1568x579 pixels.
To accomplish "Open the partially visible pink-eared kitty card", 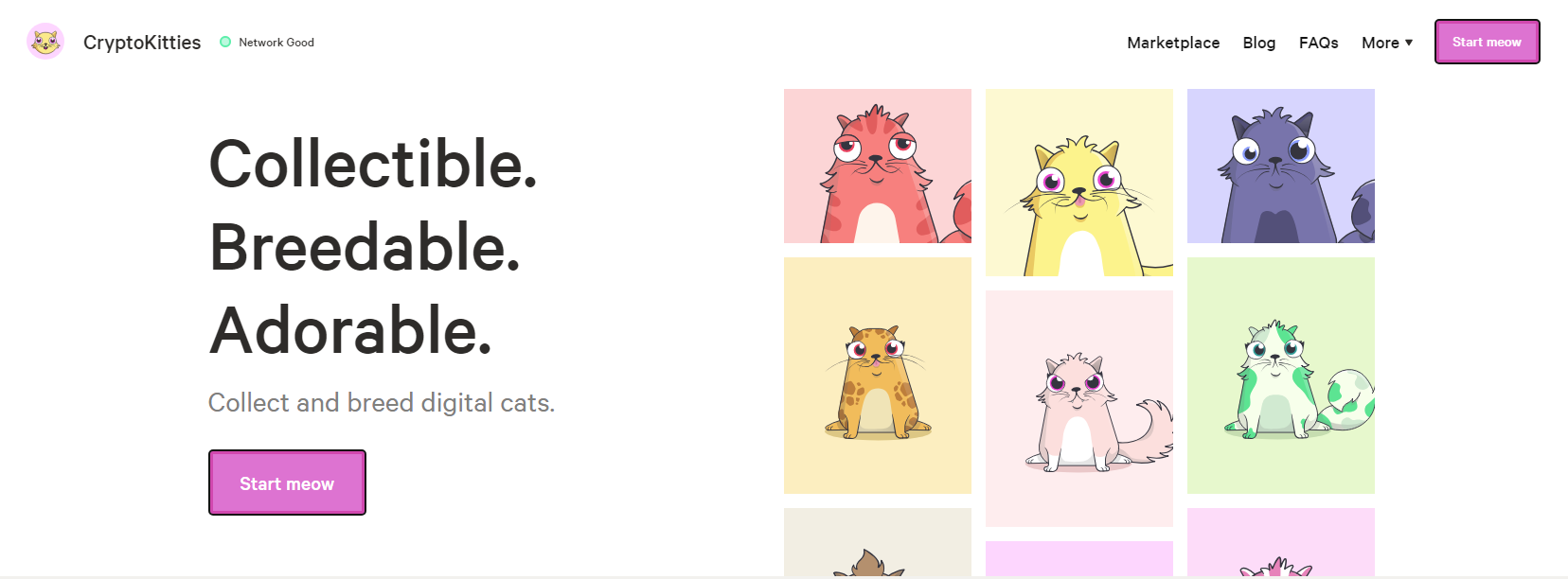I will [x=1281, y=542].
